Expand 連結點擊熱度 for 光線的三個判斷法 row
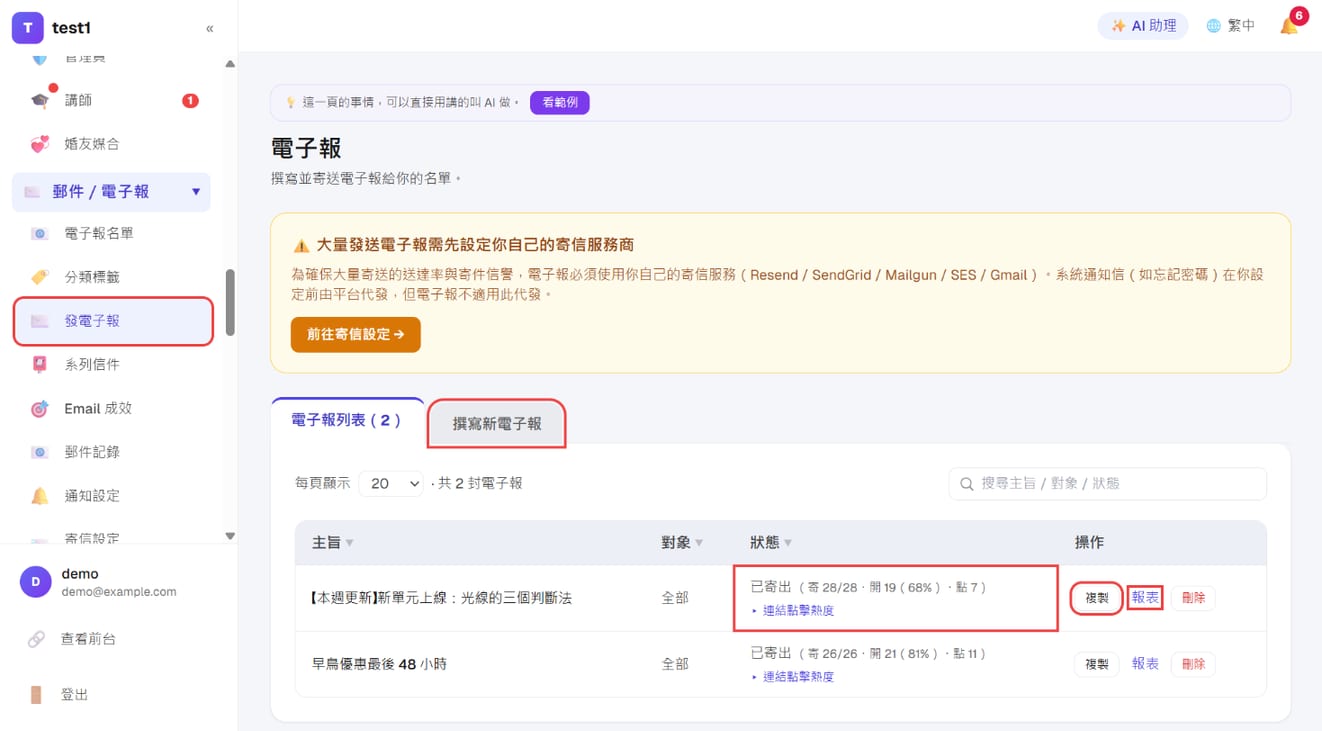Viewport: 1322px width, 731px height. click(792, 610)
